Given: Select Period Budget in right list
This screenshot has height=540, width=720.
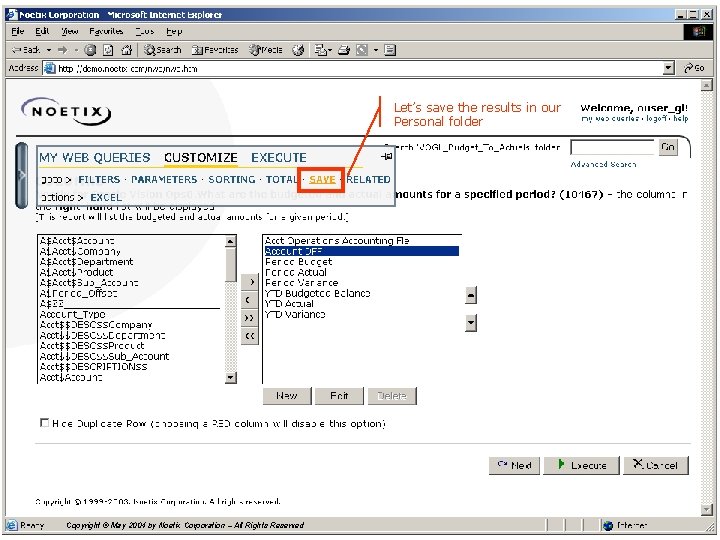Looking at the screenshot, I should [x=298, y=262].
